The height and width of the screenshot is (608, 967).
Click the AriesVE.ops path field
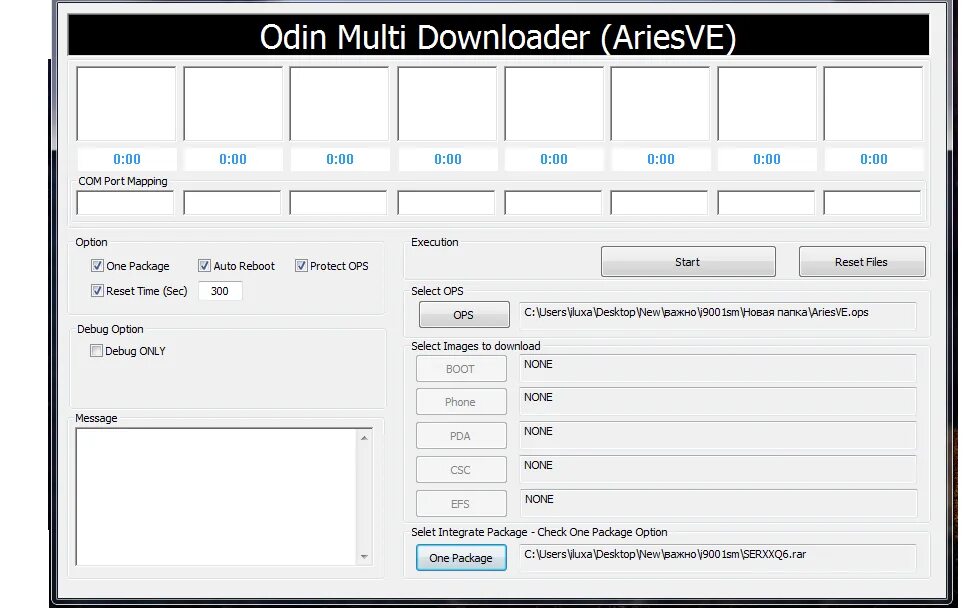point(718,316)
